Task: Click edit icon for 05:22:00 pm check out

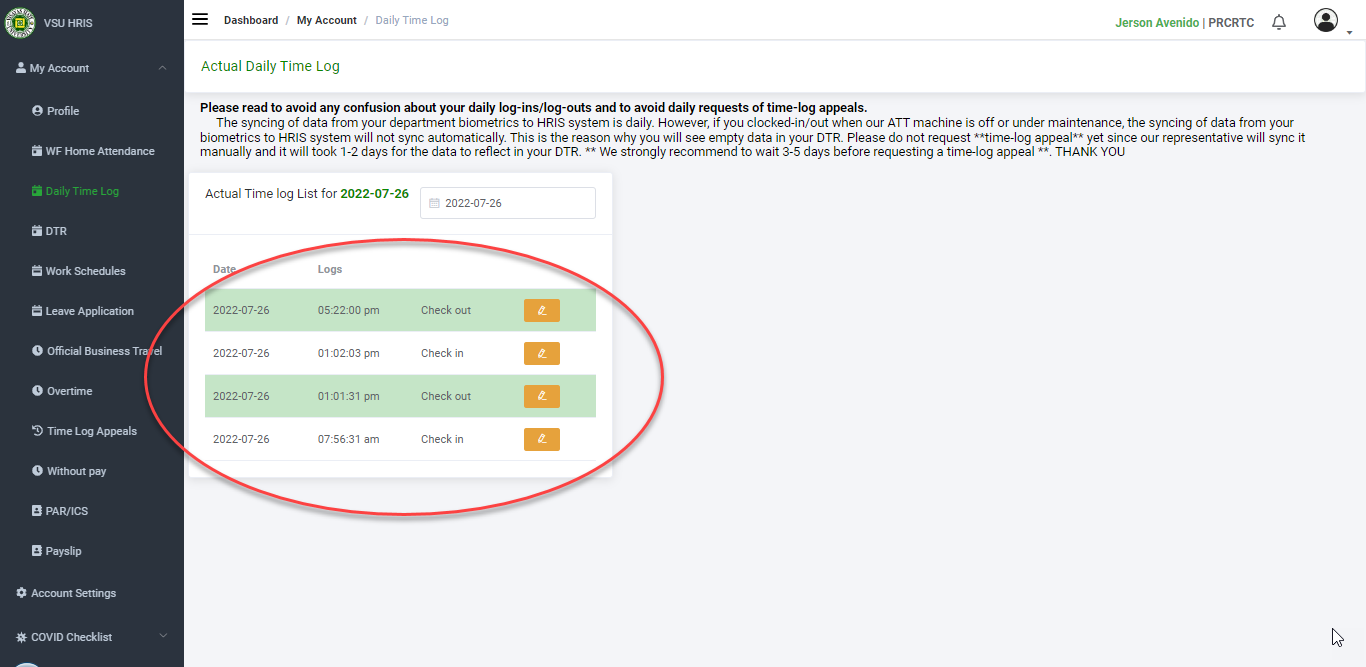Action: (x=541, y=310)
